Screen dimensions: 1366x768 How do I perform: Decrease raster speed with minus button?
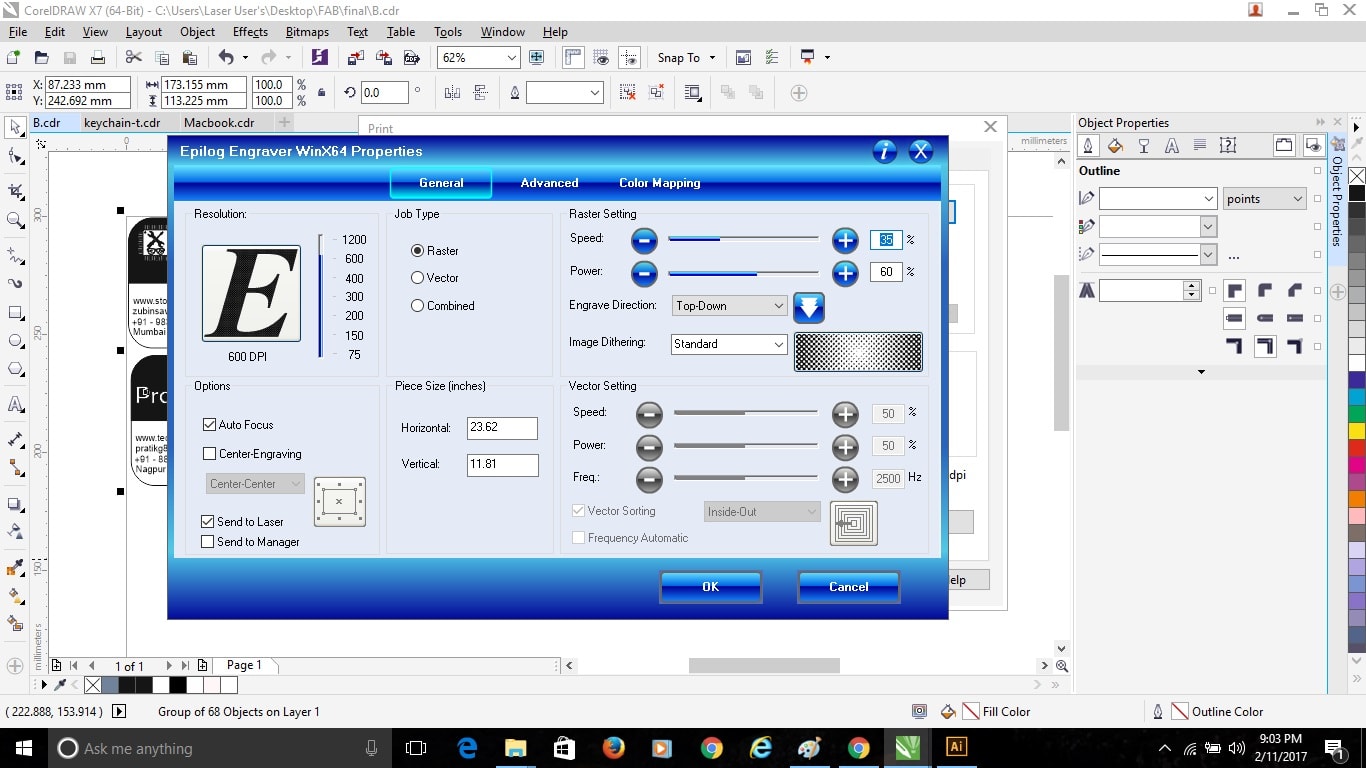pos(645,240)
